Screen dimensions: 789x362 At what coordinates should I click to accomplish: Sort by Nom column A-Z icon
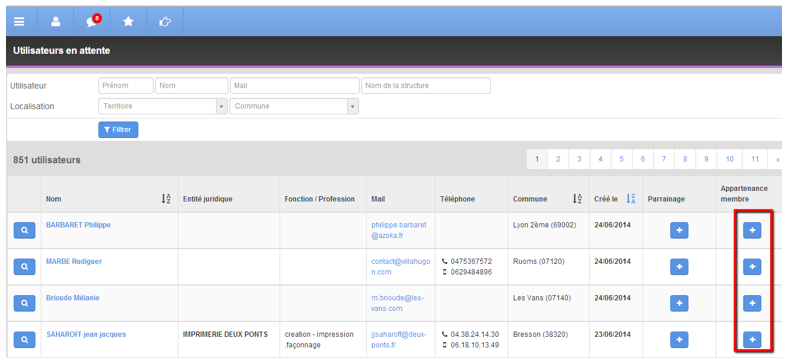166,199
